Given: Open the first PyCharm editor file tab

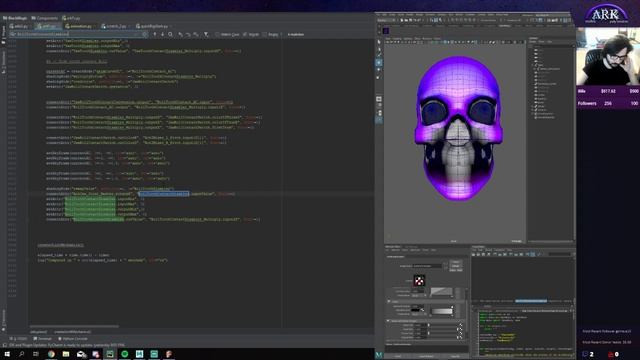Looking at the screenshot, I should click(x=19, y=26).
